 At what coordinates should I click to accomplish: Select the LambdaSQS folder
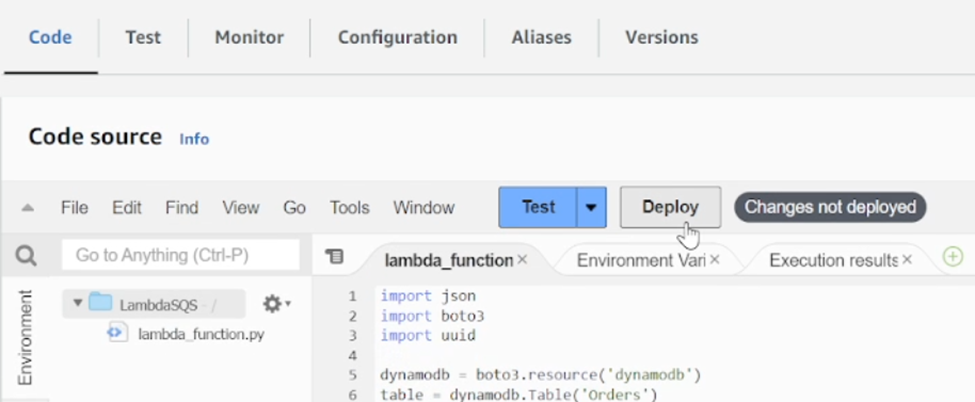[154, 304]
